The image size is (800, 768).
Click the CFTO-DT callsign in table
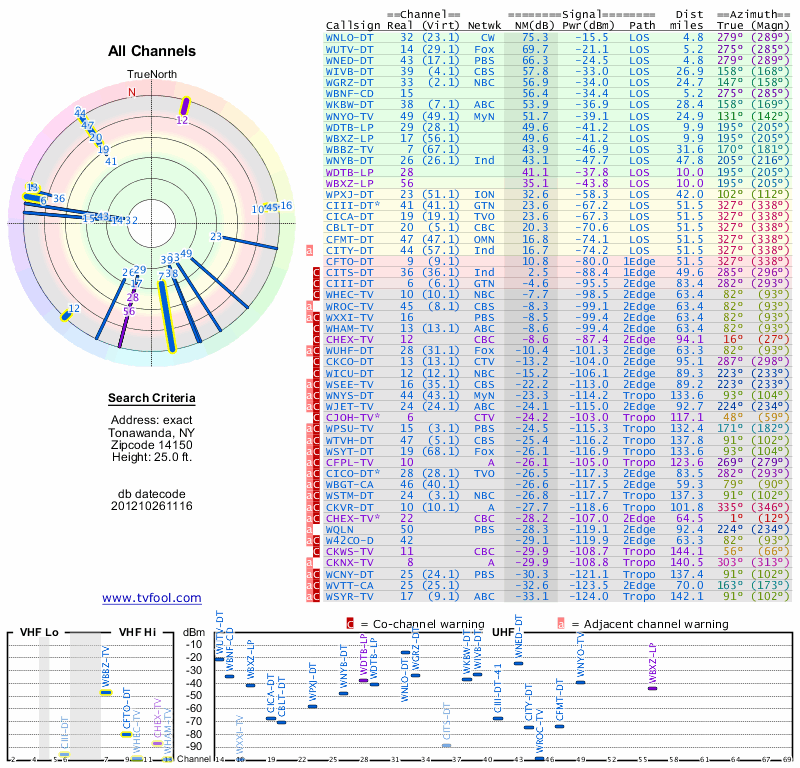[349, 261]
